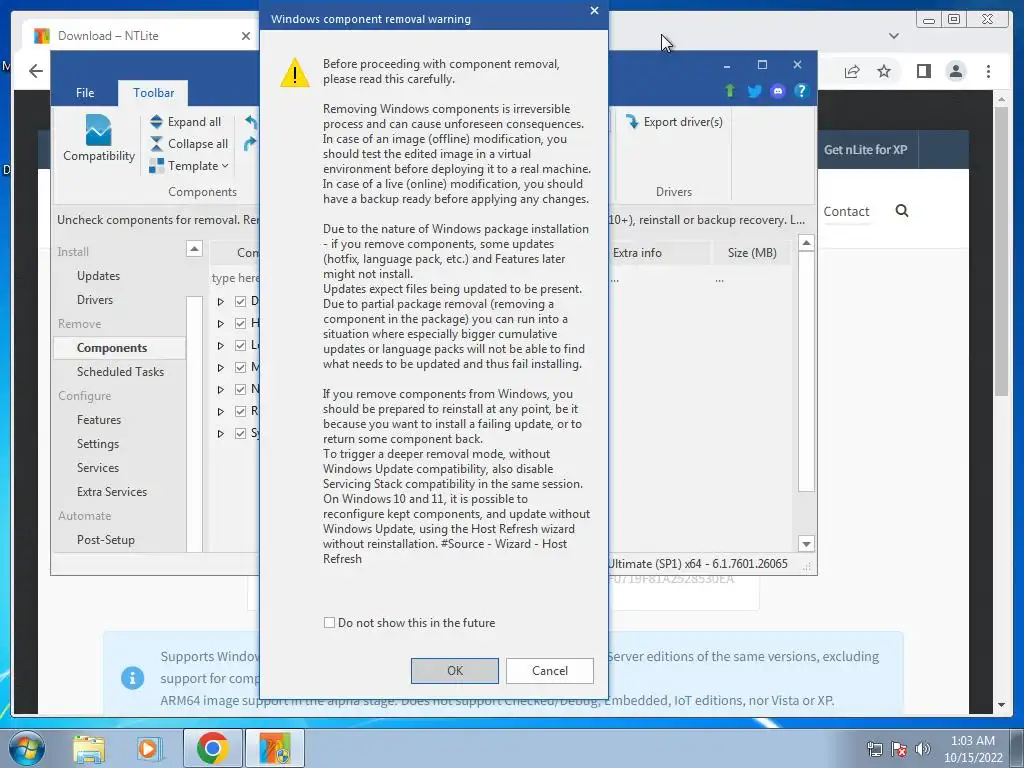Image resolution: width=1024 pixels, height=768 pixels.
Task: Click 'Get nLite for XP' link on webpage
Action: click(x=865, y=150)
